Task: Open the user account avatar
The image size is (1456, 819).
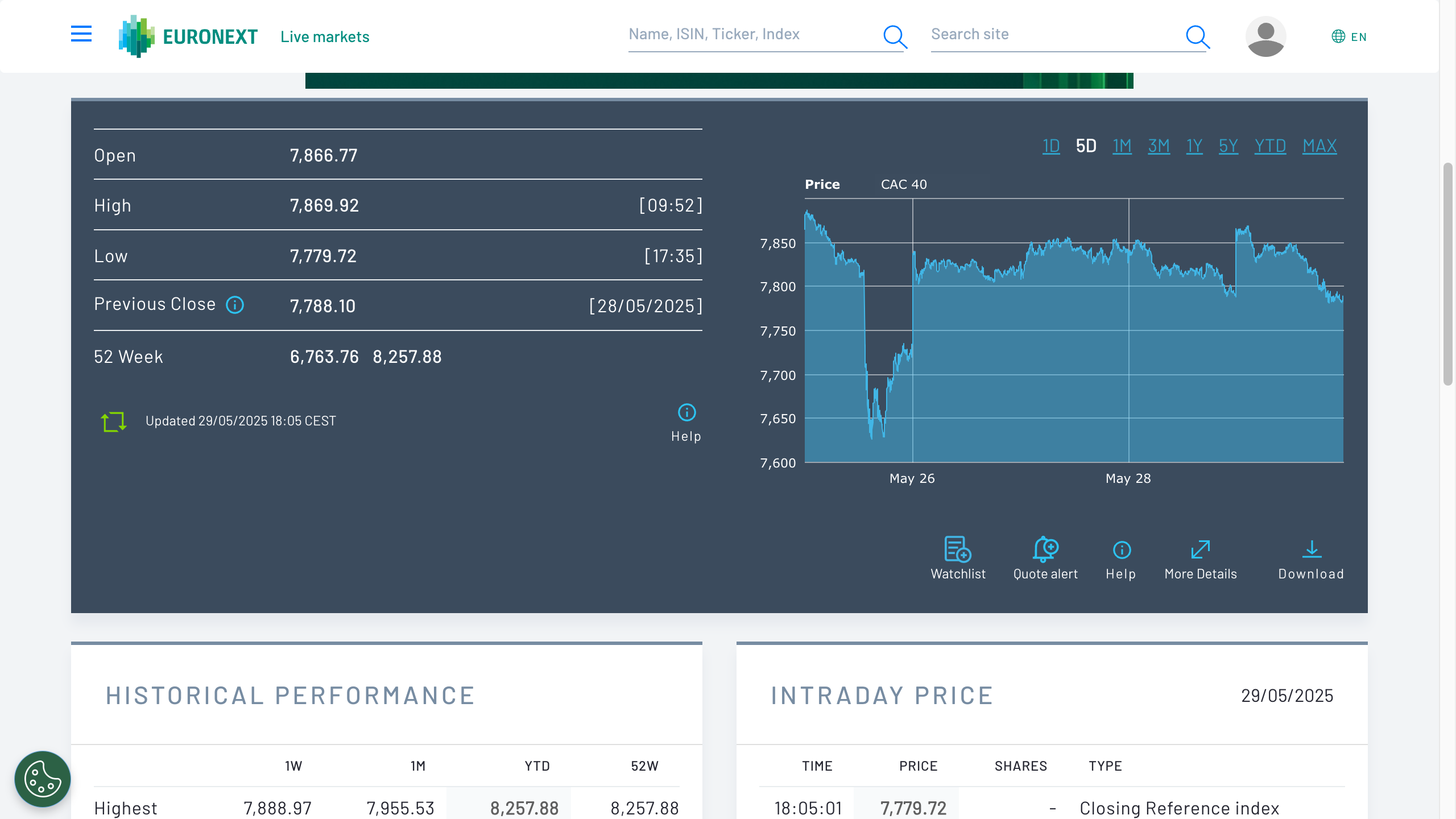Action: click(x=1265, y=36)
